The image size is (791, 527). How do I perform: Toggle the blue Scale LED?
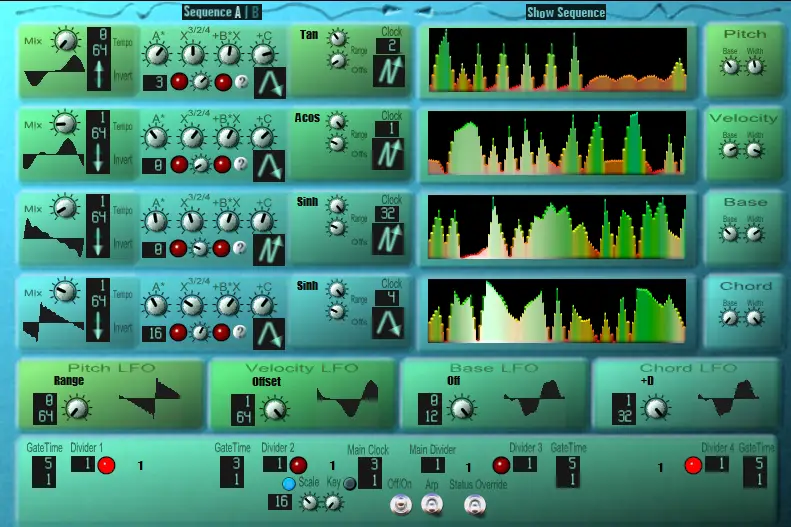pyautogui.click(x=289, y=484)
